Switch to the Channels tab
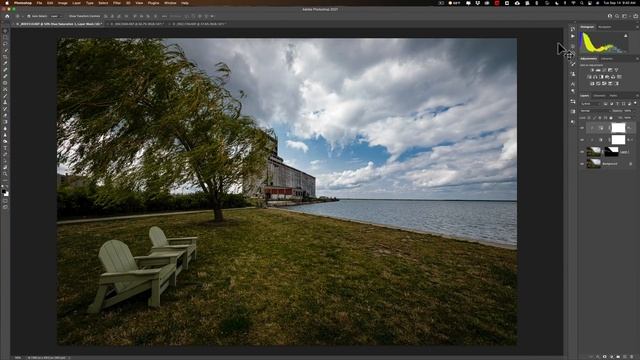 tap(599, 96)
